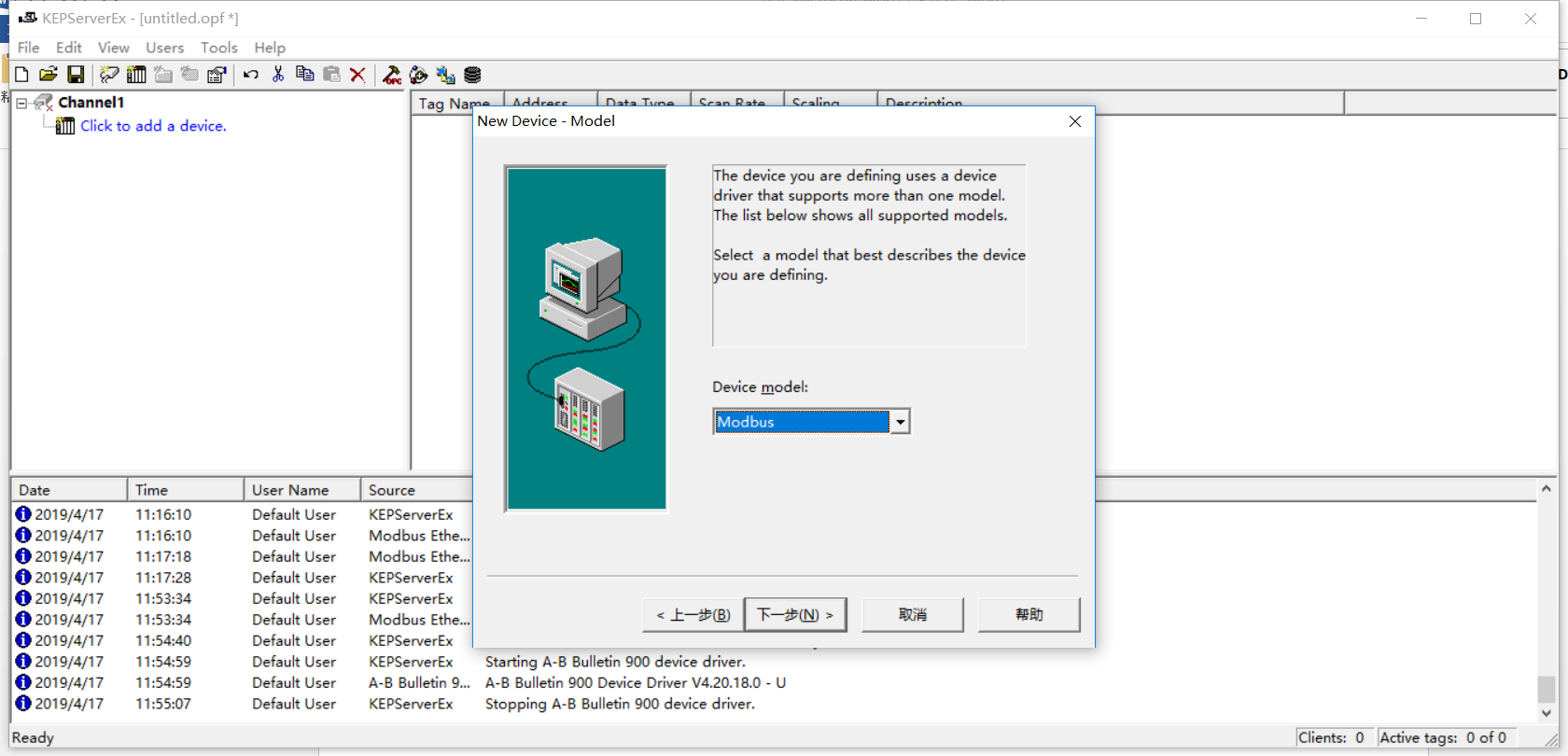Launch the OPC Quick Client hammer icon
Screen dimensions: 1568x756
[x=392, y=75]
